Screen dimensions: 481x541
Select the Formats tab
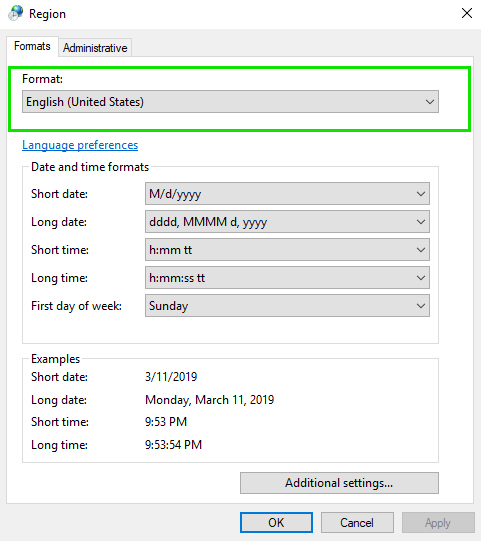[x=32, y=46]
